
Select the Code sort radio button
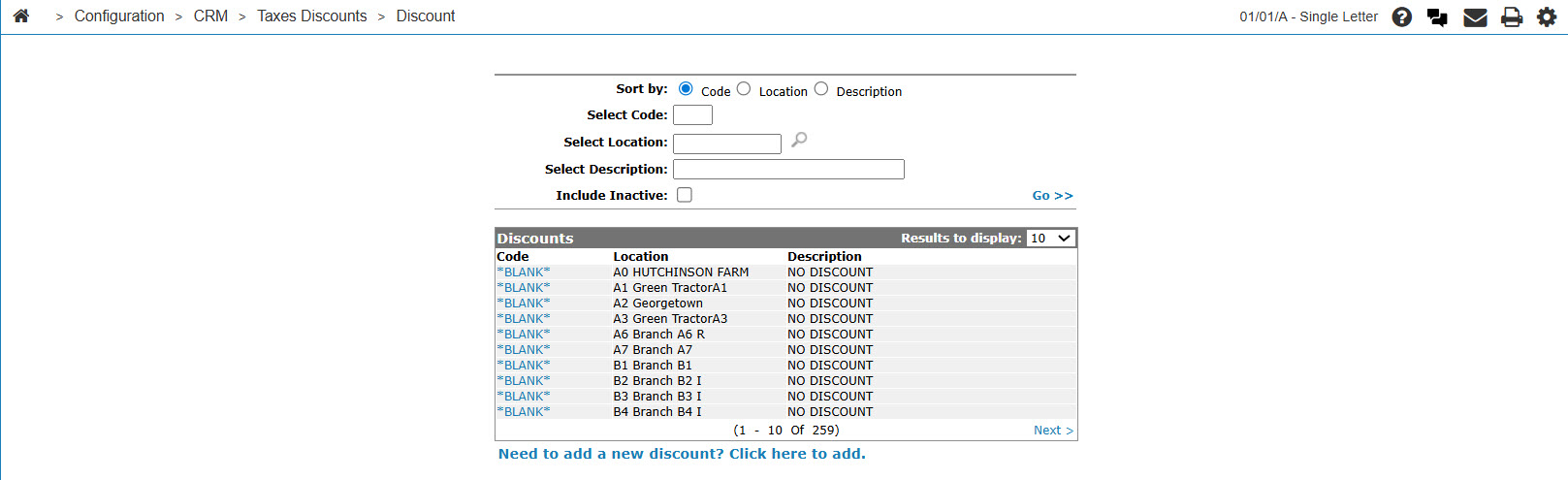coord(686,88)
